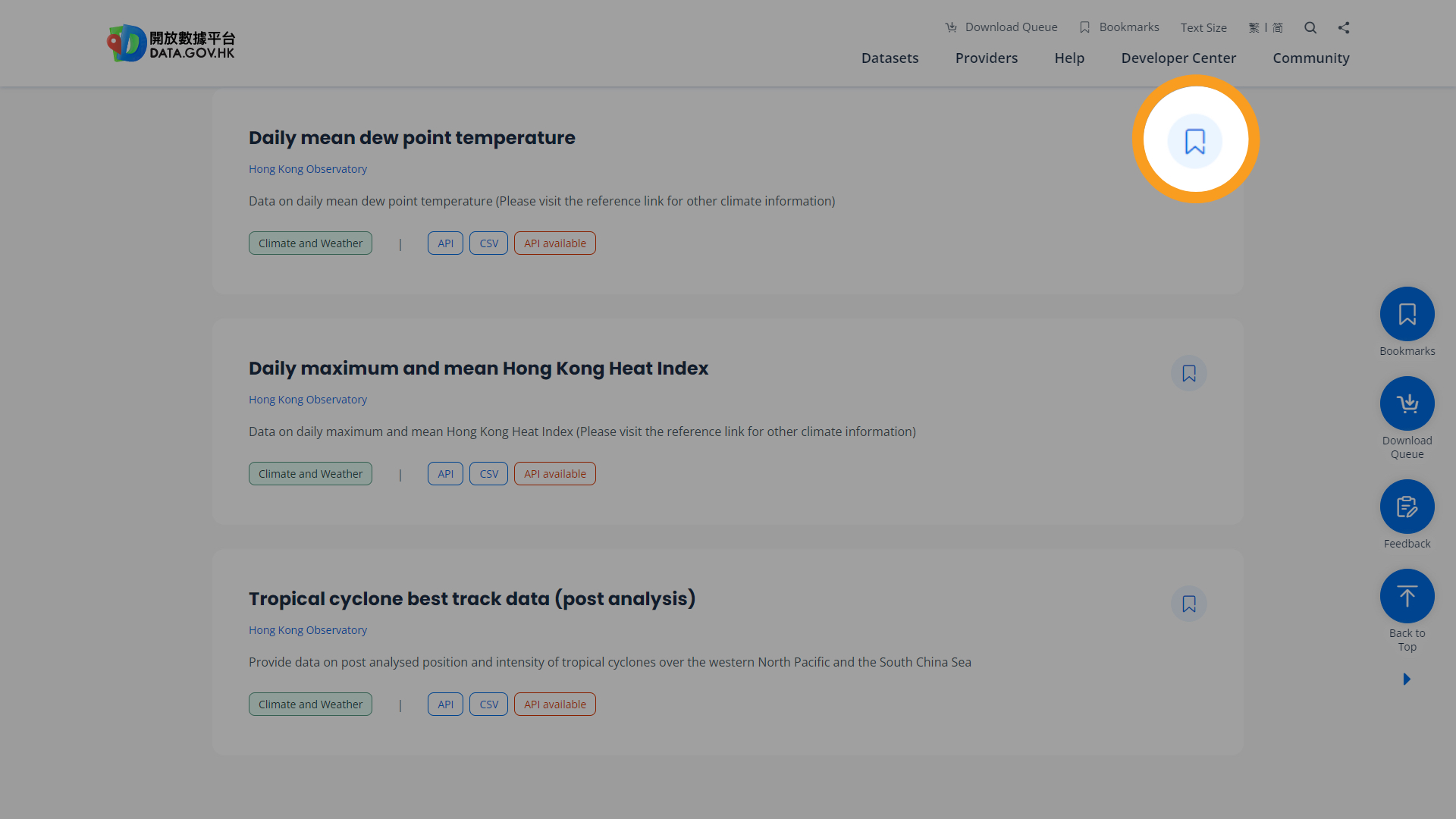Open the floating Bookmarks sidebar button

pyautogui.click(x=1407, y=314)
